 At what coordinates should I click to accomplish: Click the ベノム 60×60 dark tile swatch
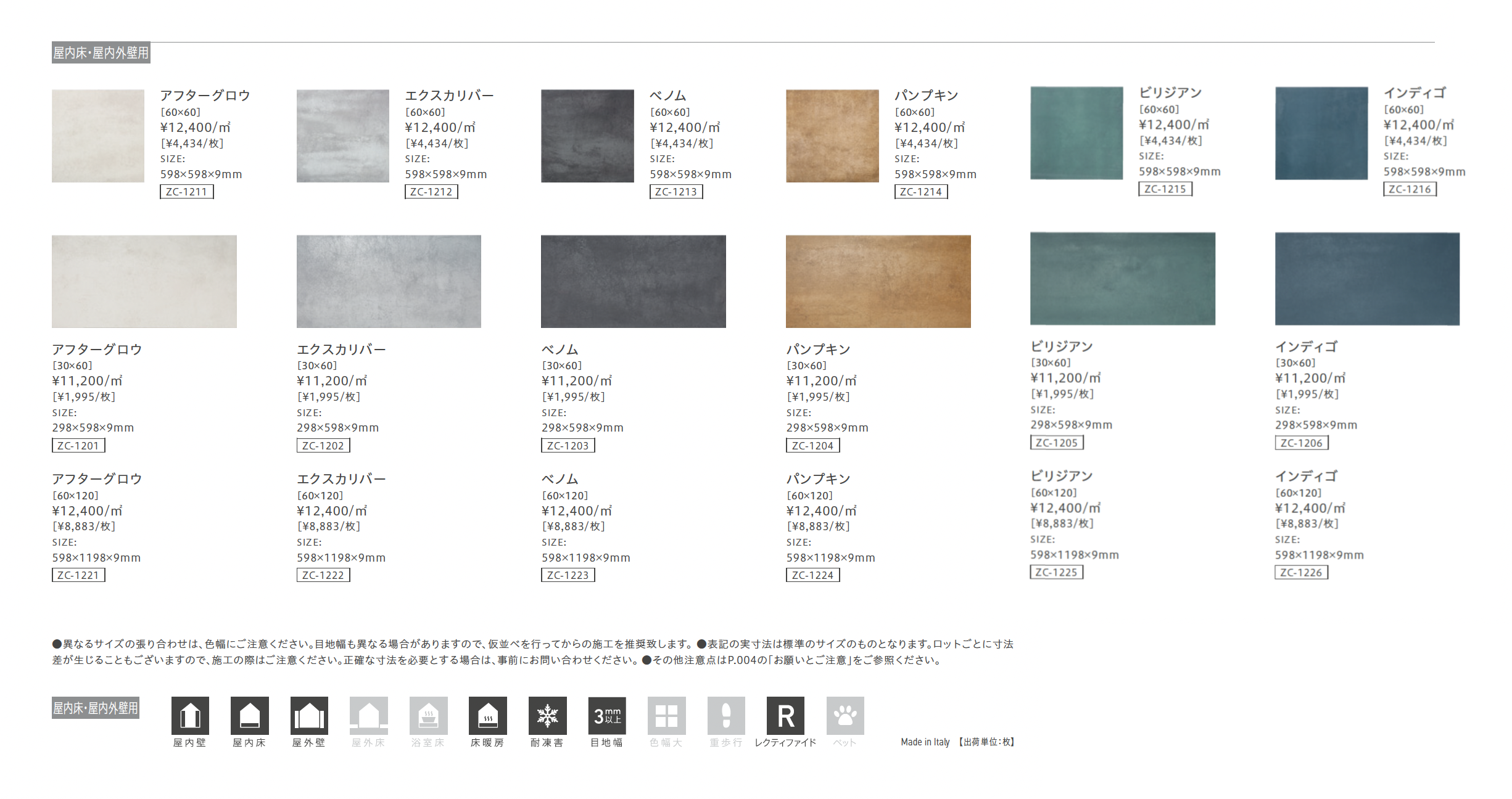click(587, 136)
